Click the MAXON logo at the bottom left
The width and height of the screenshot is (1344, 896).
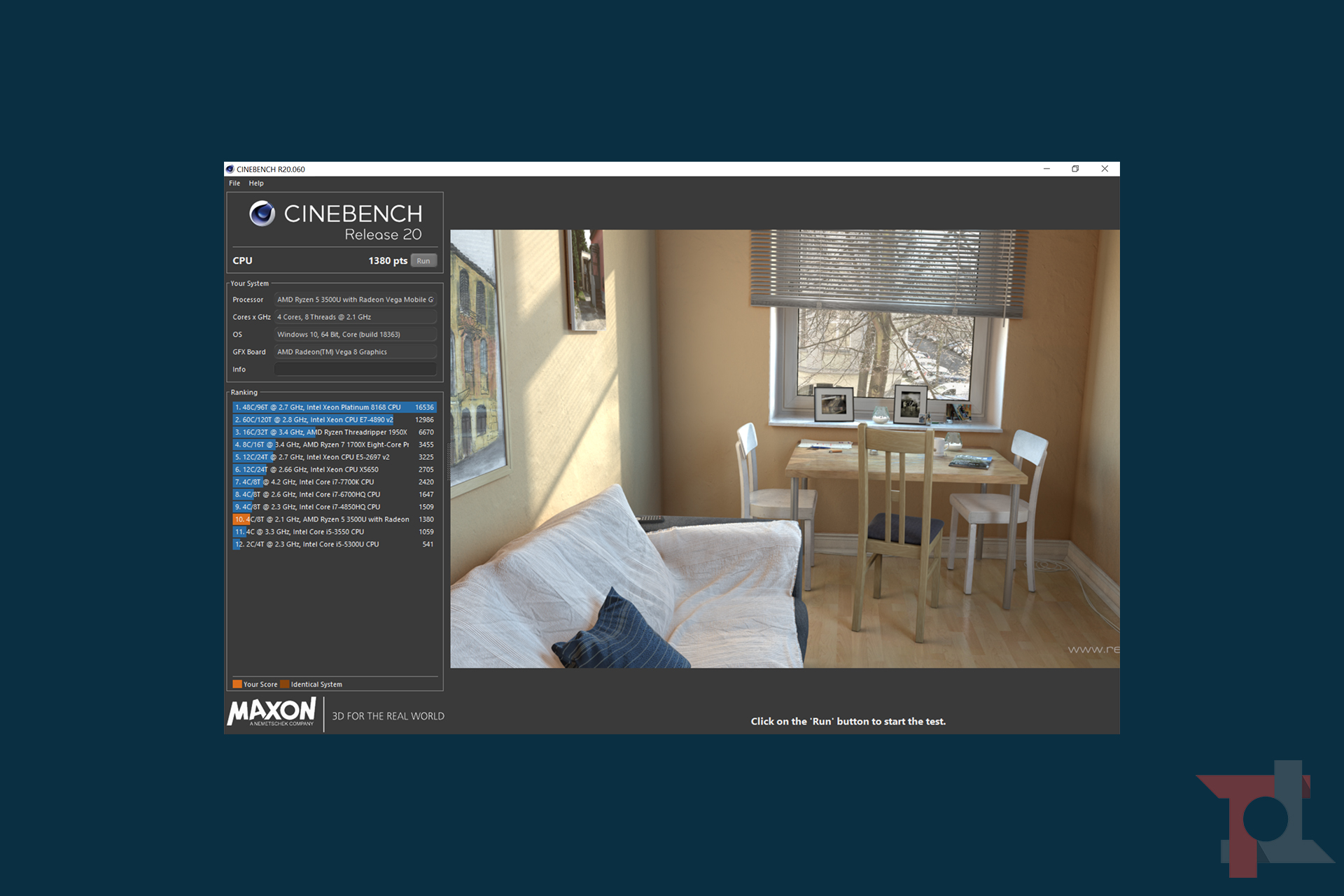point(272,712)
